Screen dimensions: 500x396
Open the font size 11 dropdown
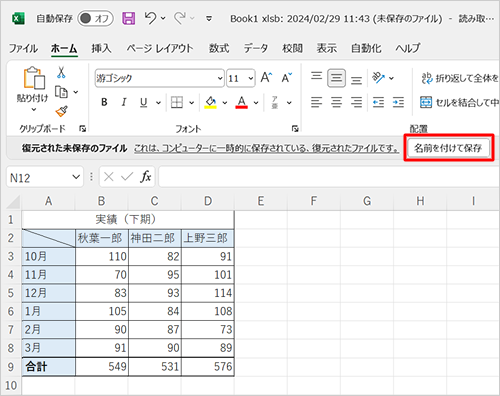click(x=251, y=79)
